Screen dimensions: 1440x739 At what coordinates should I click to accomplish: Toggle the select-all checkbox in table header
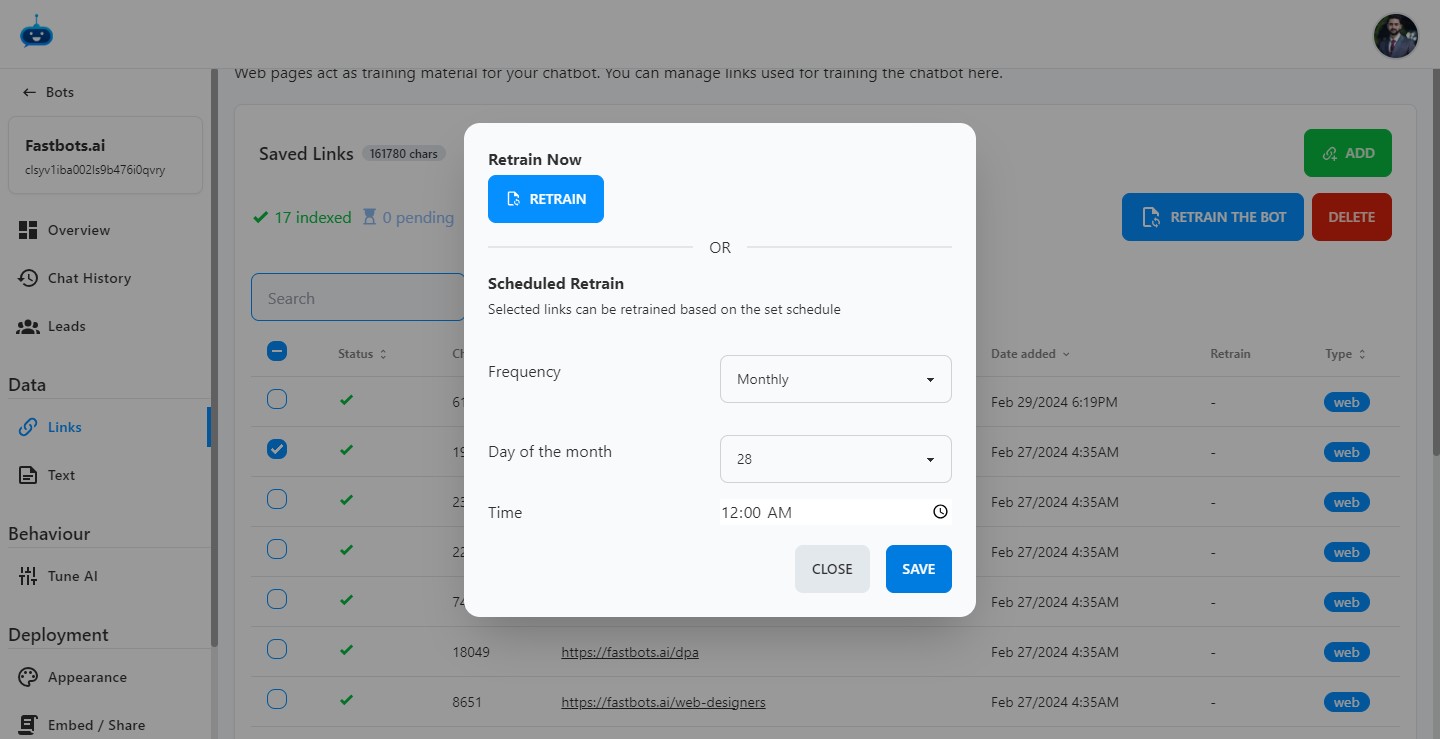tap(277, 351)
